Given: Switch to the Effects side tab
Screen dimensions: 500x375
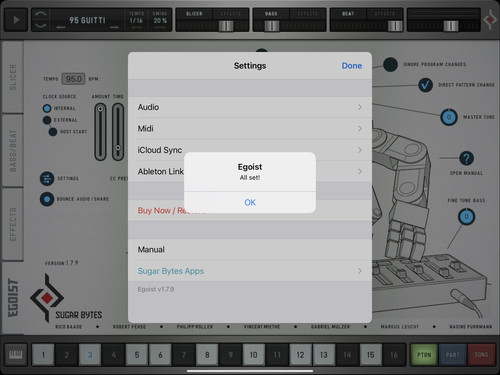Looking at the screenshot, I should [13, 224].
